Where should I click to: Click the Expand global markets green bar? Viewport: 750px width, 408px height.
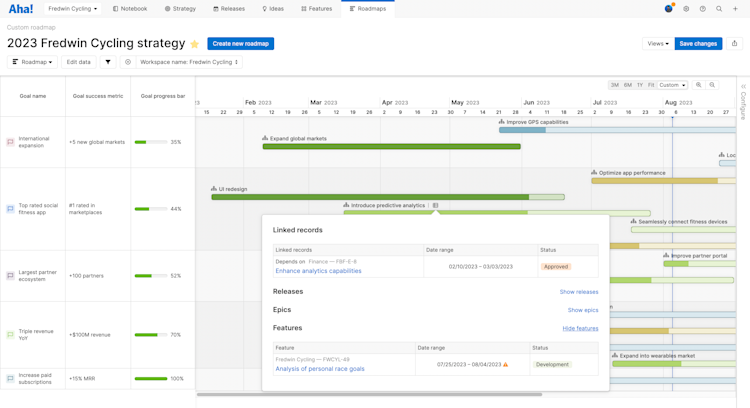coord(392,146)
